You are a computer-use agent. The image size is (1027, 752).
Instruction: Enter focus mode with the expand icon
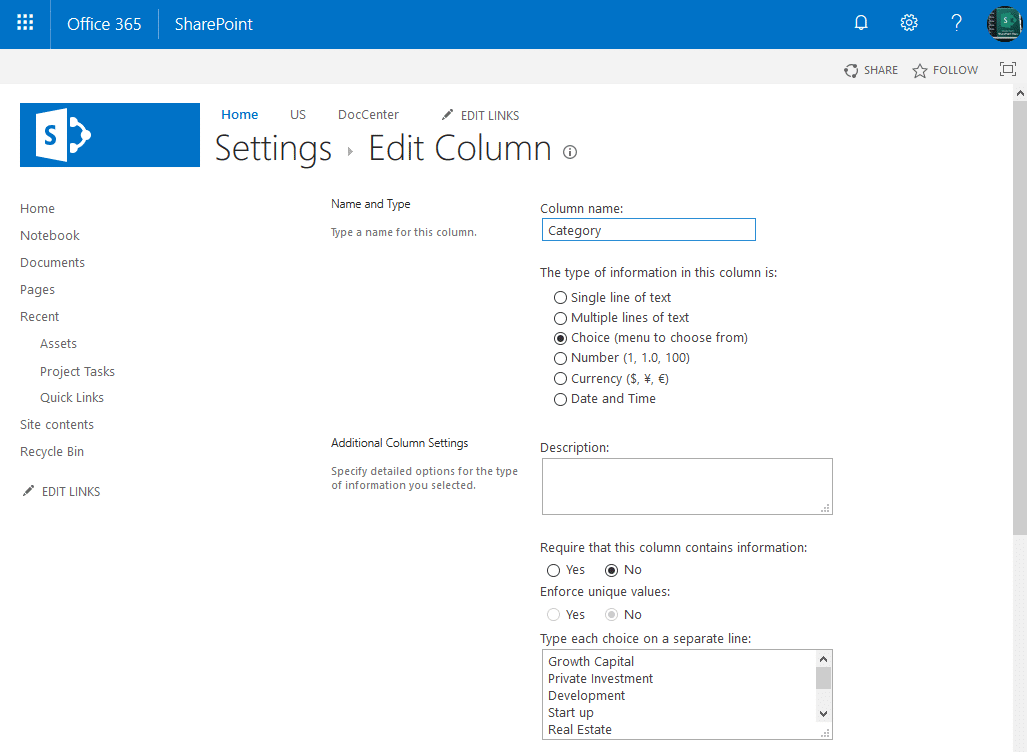pos(1008,70)
